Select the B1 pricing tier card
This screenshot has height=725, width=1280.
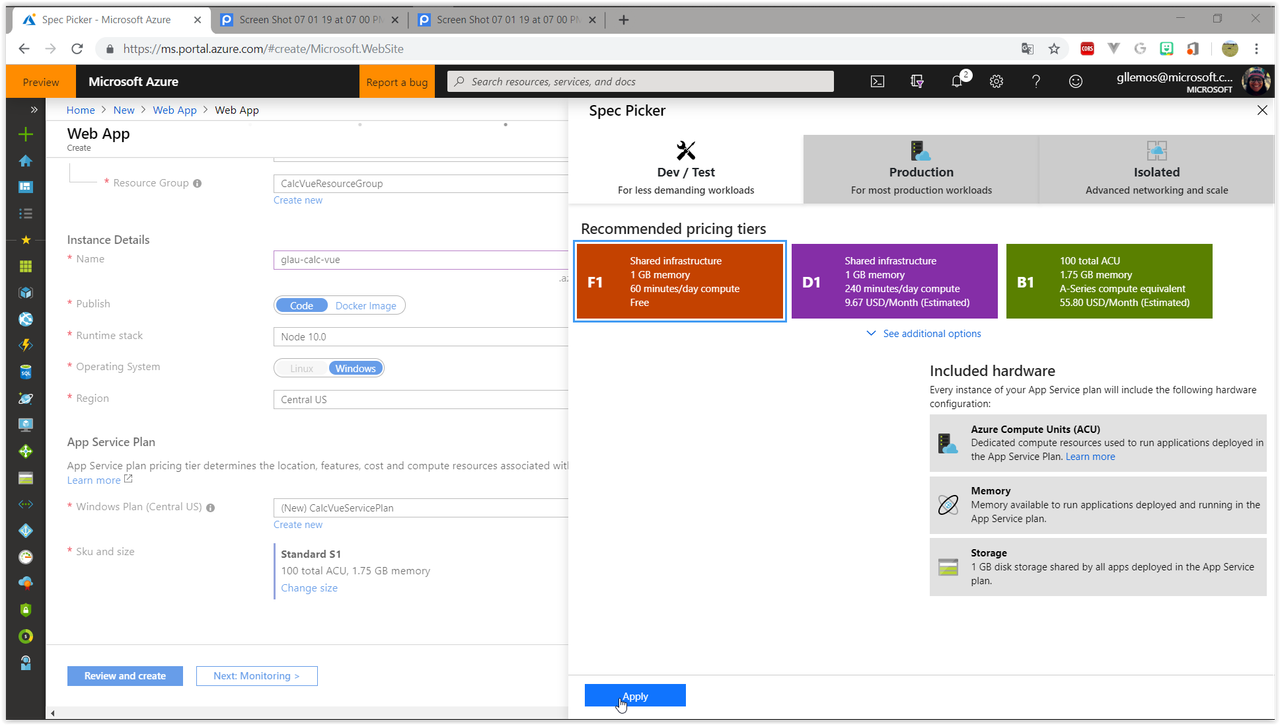(x=1109, y=281)
